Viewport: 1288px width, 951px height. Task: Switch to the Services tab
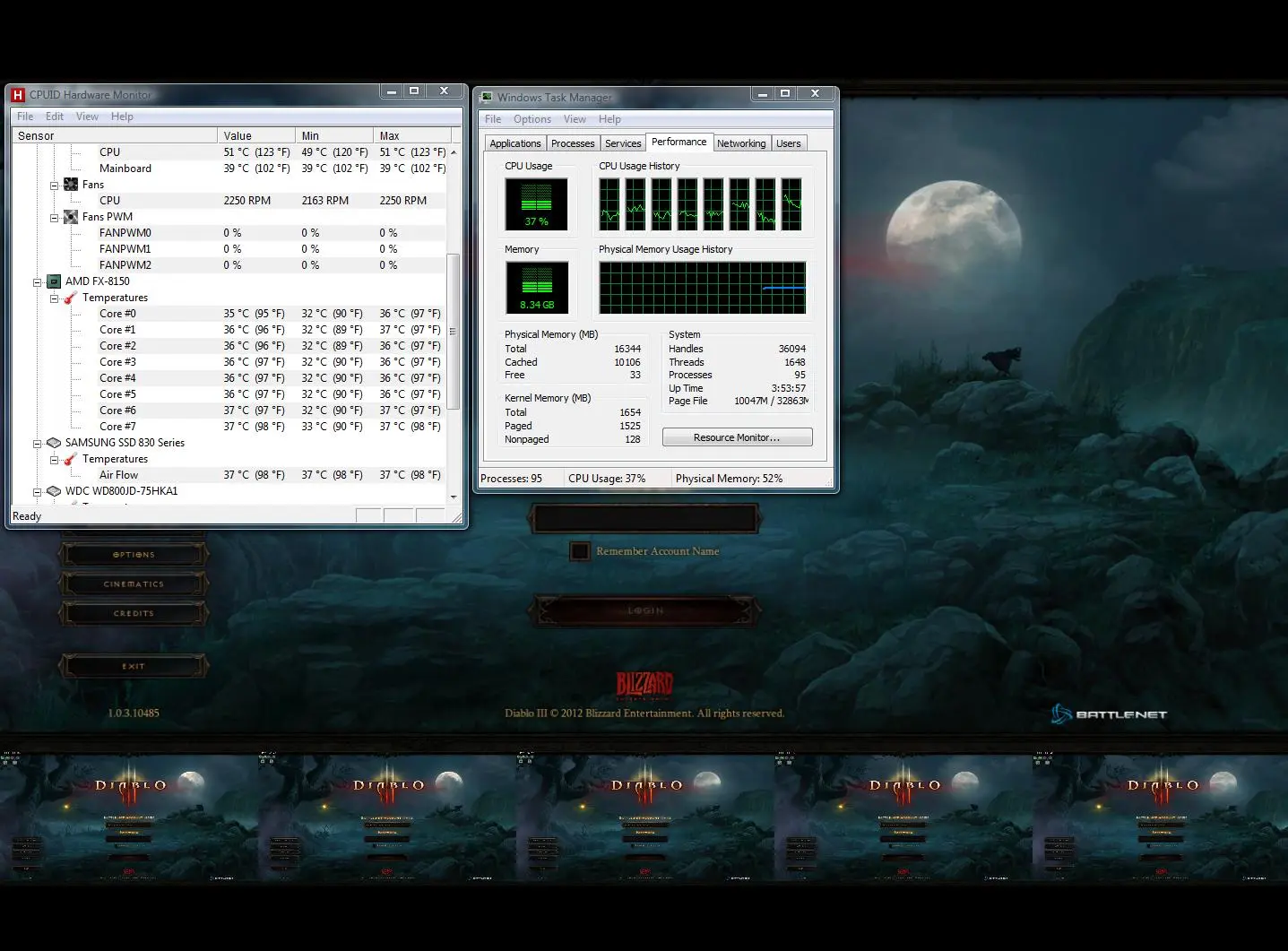[623, 143]
